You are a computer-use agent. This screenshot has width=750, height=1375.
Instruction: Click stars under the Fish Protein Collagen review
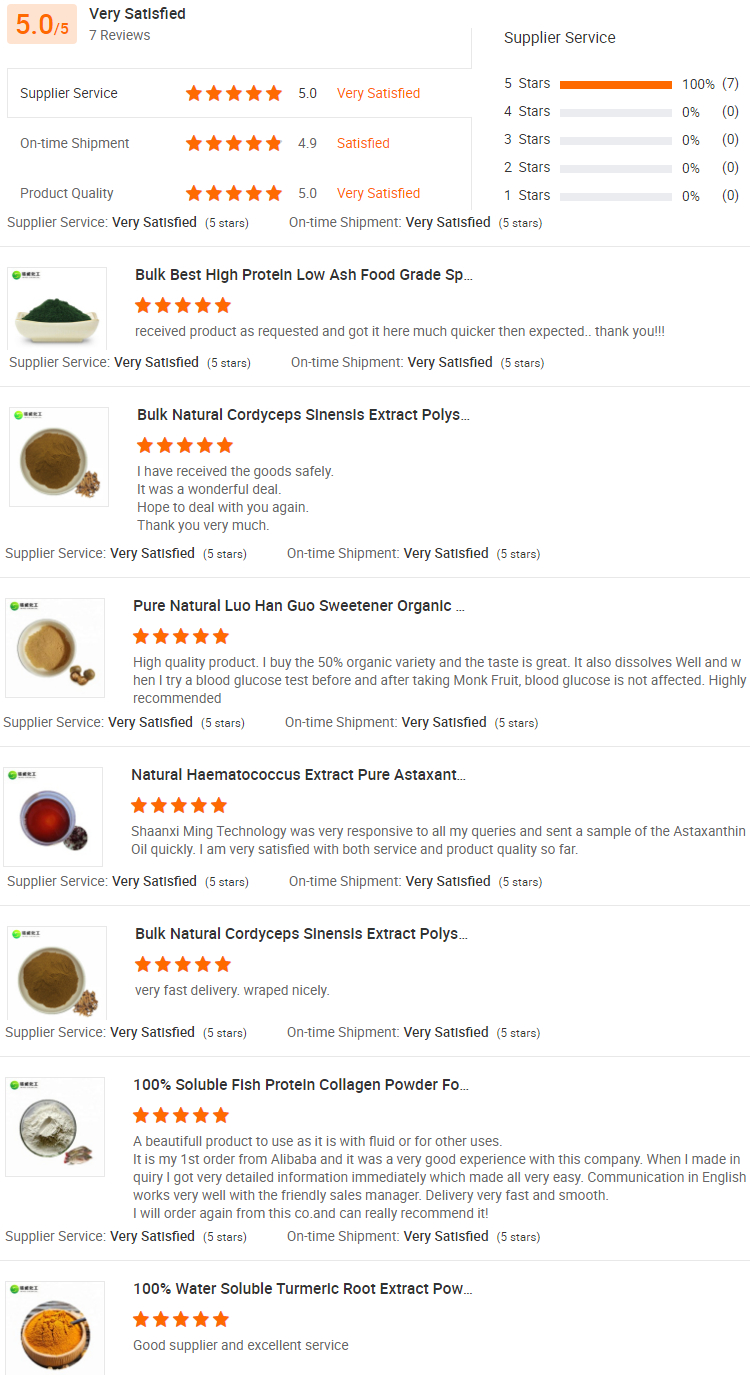coord(181,1115)
